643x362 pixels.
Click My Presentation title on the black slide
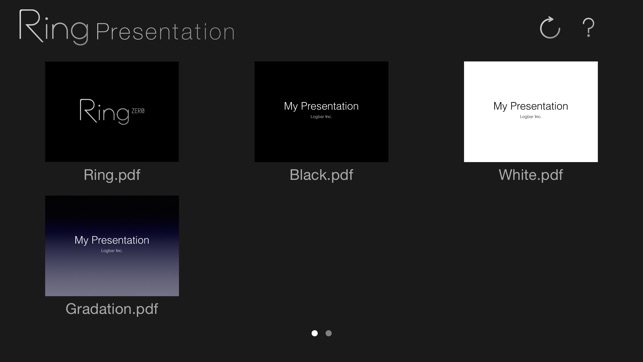(x=321, y=106)
